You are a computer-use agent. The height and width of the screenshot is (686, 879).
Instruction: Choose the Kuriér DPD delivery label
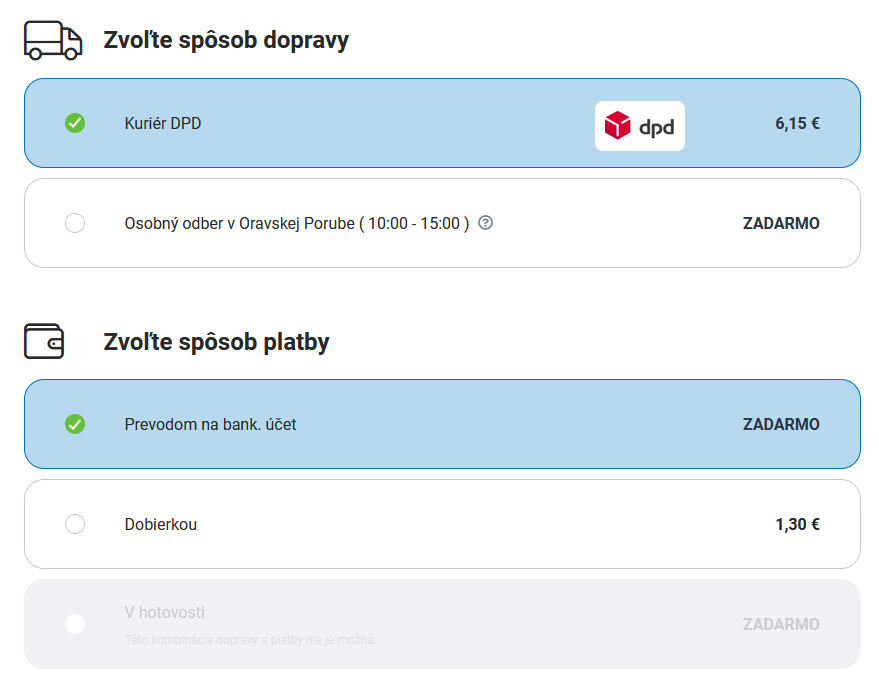click(x=163, y=124)
